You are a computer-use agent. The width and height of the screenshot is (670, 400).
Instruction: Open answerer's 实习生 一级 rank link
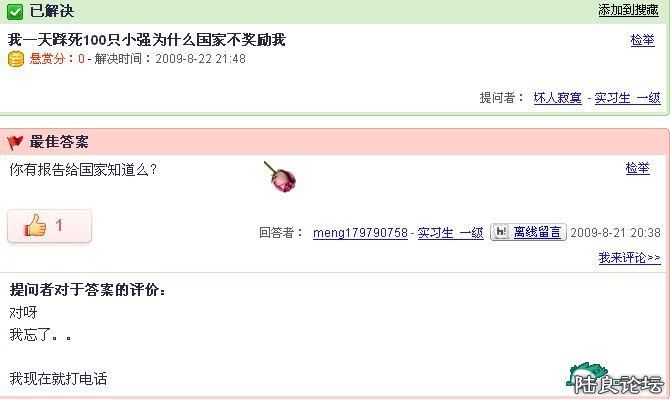pyautogui.click(x=450, y=233)
